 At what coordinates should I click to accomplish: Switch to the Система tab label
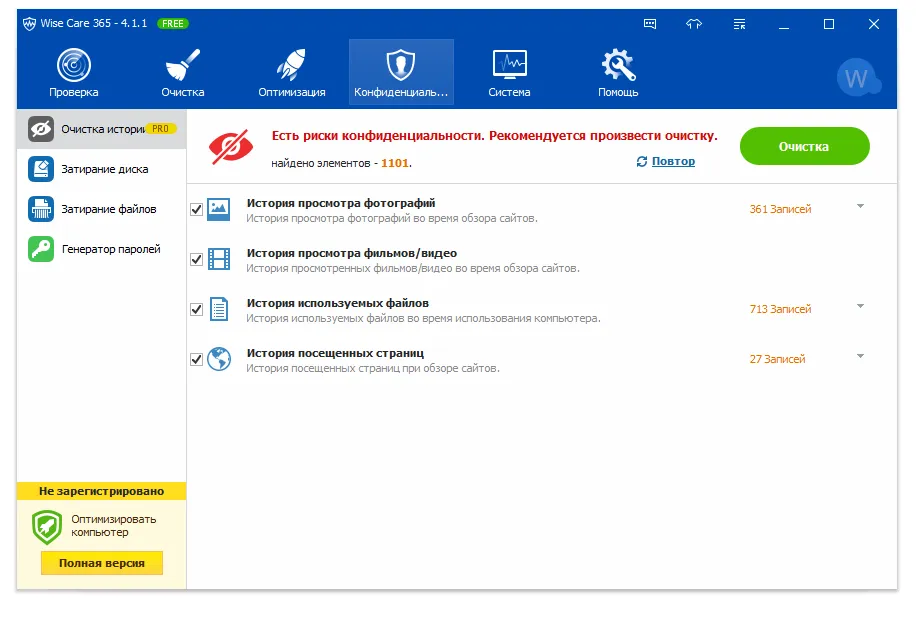[x=509, y=92]
